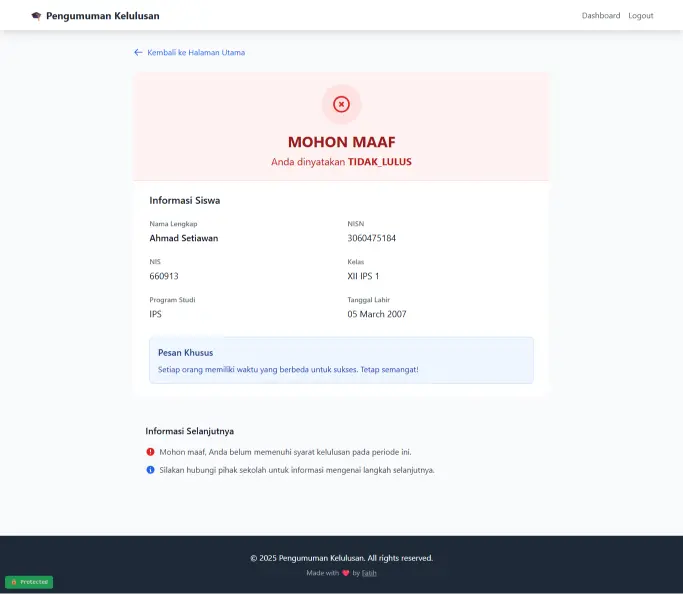The image size is (683, 594).
Task: Click the birth date 05 March 2007
Action: click(x=377, y=314)
